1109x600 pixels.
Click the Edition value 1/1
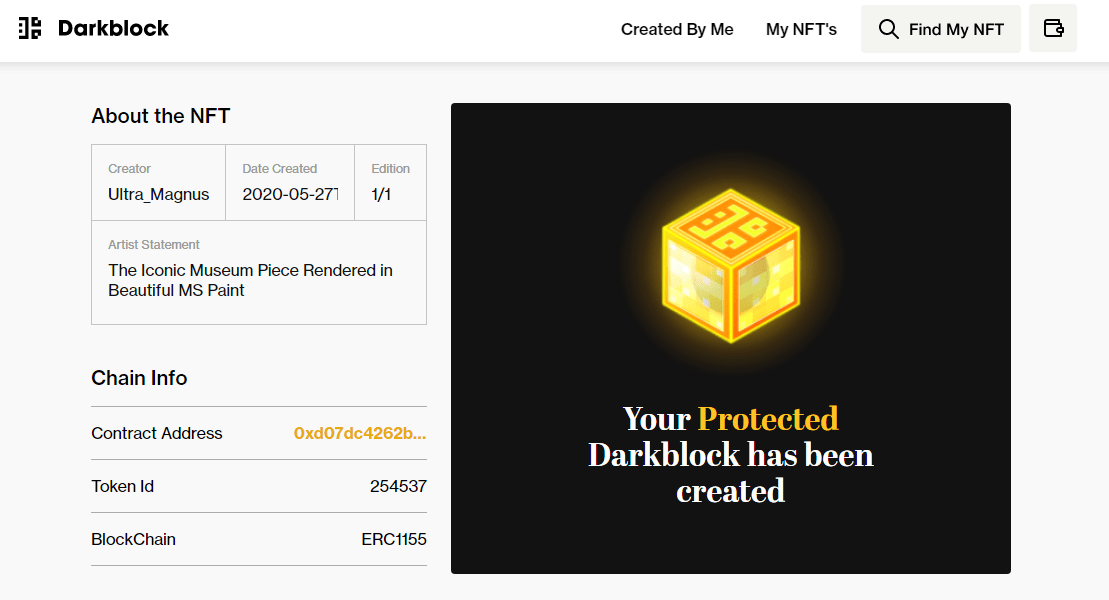coord(381,195)
